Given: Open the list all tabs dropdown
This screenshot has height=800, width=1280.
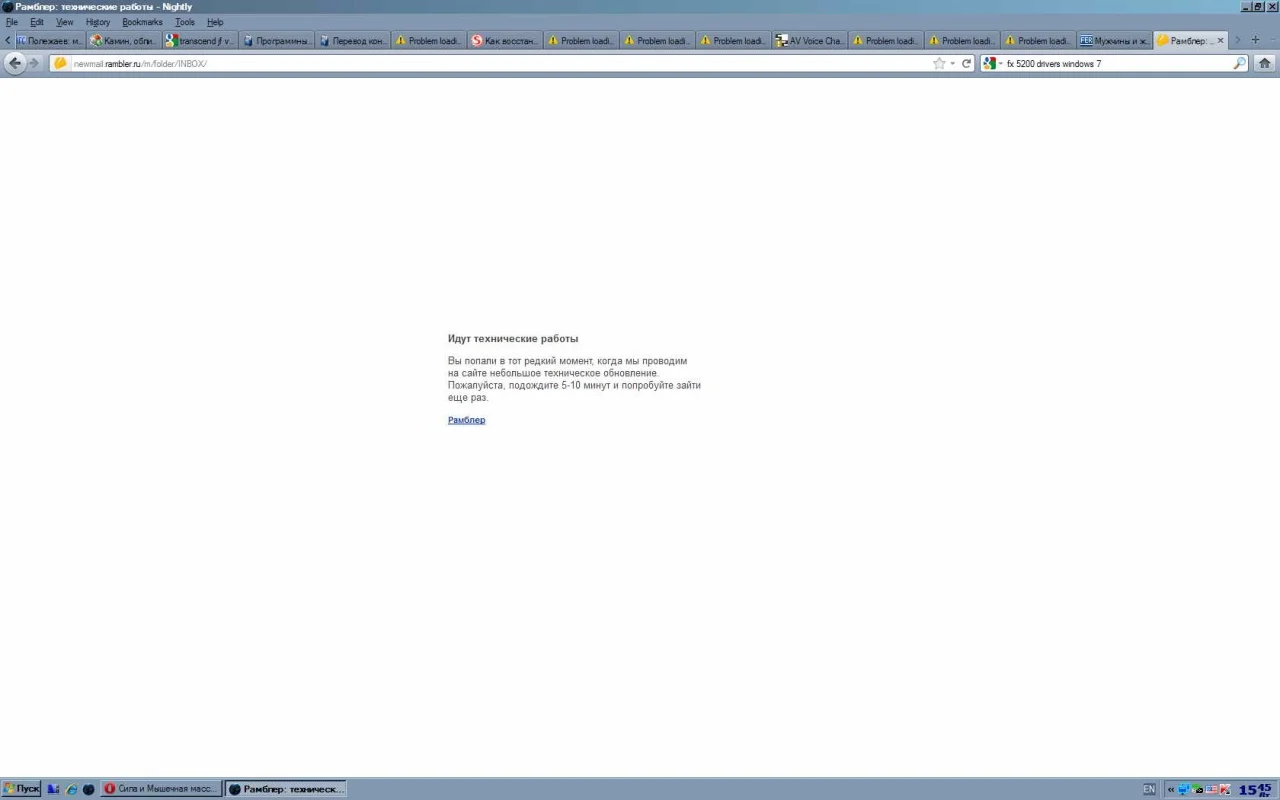Looking at the screenshot, I should 1271,40.
